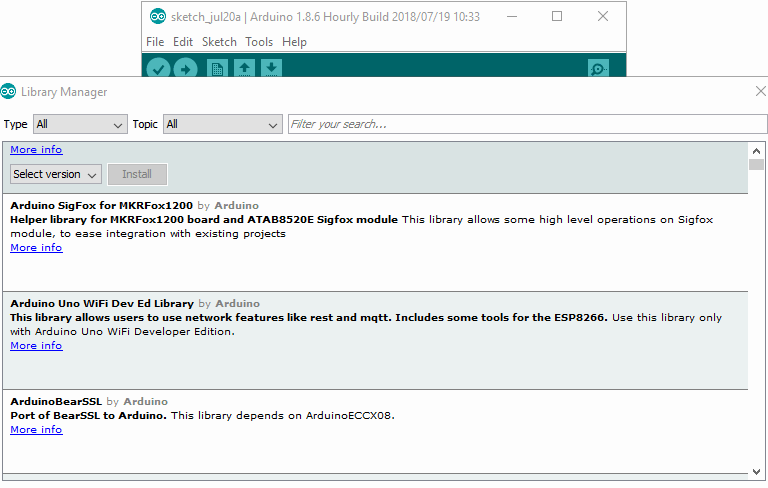Viewport: 768px width, 488px height.
Task: Open the Edit menu
Action: tap(183, 42)
